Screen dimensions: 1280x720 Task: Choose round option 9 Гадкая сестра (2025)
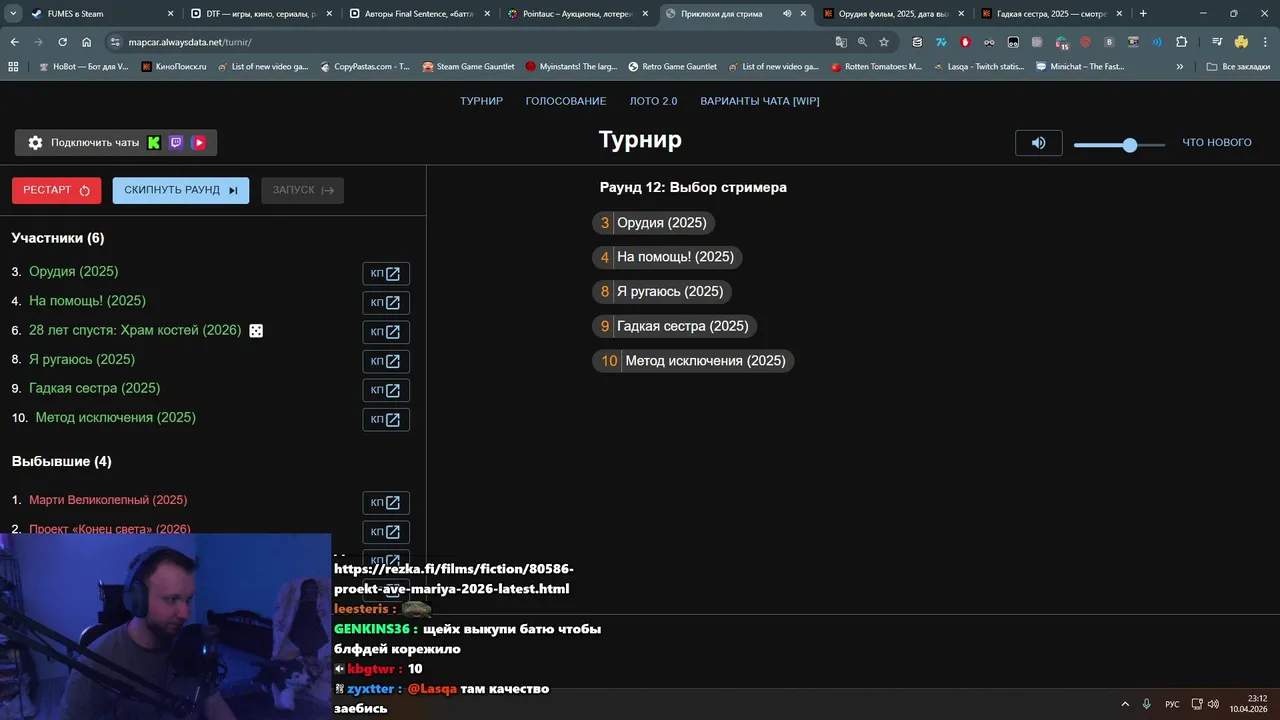(x=675, y=326)
